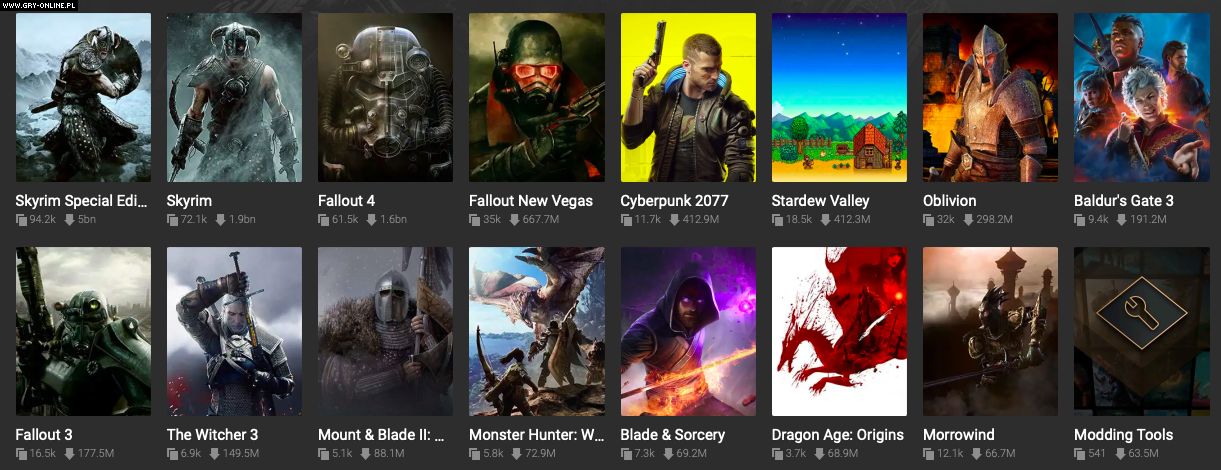The image size is (1221, 470).
Task: Click the mods count icon under Stardew Valley
Action: [x=777, y=220]
